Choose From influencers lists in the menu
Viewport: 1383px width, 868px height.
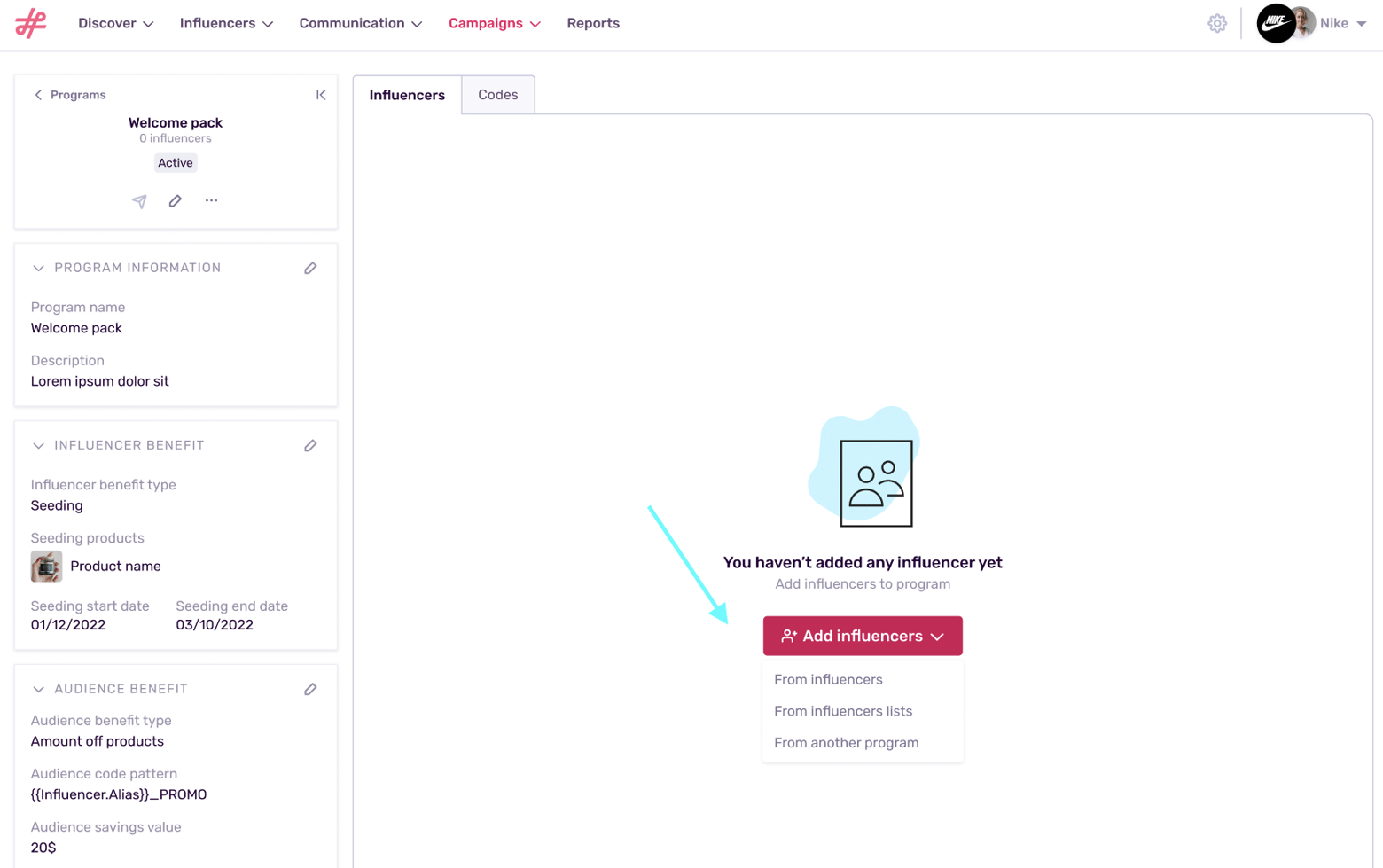pos(843,711)
